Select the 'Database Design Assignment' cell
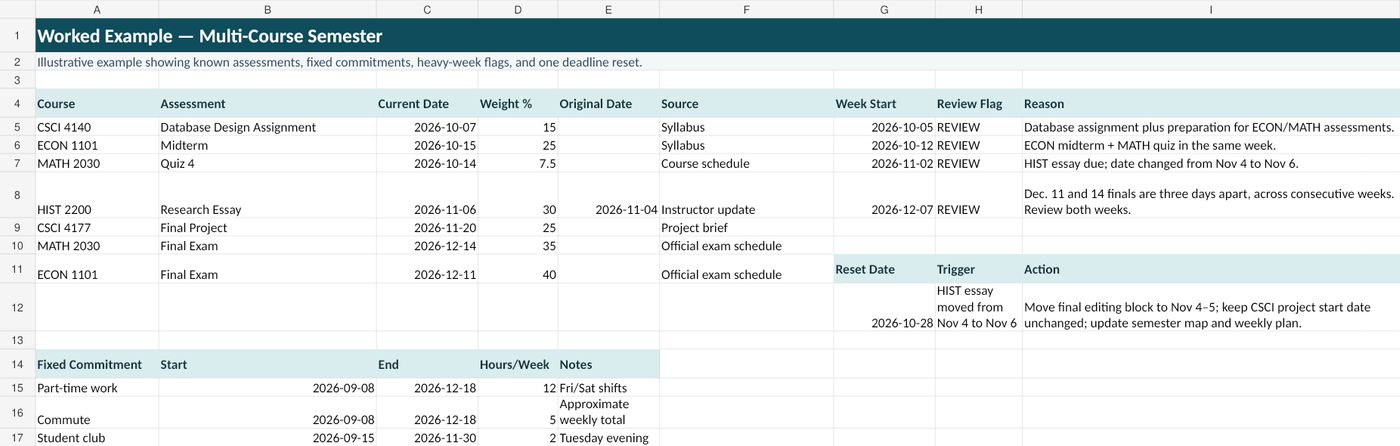This screenshot has height=446, width=1400. pos(267,127)
